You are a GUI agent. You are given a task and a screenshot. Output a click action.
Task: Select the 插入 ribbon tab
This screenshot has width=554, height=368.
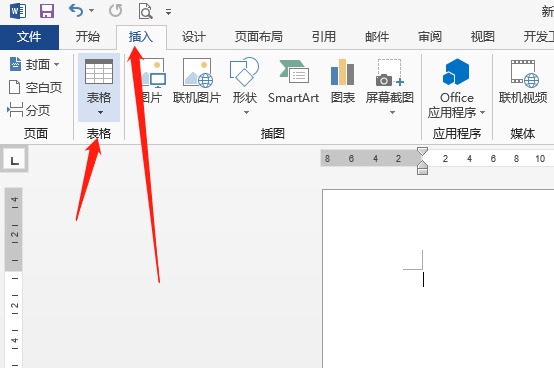coord(141,37)
